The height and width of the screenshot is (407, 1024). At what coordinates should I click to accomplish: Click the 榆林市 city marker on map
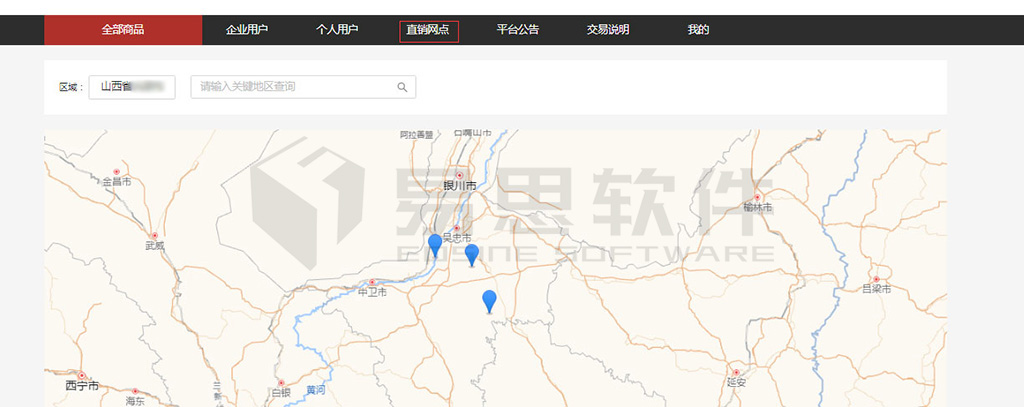pyautogui.click(x=758, y=196)
